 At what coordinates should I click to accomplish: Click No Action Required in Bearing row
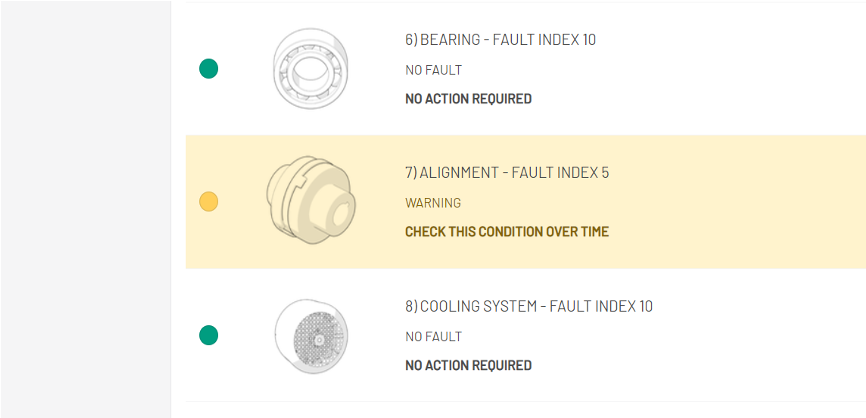click(x=468, y=99)
